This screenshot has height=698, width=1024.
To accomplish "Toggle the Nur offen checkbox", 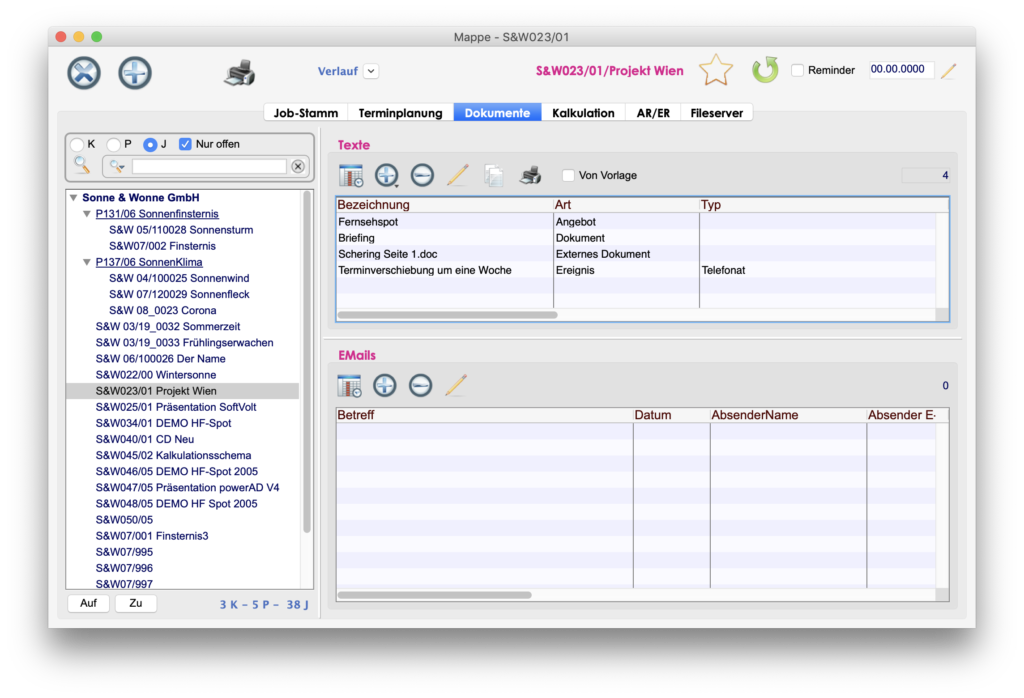I will coord(185,144).
